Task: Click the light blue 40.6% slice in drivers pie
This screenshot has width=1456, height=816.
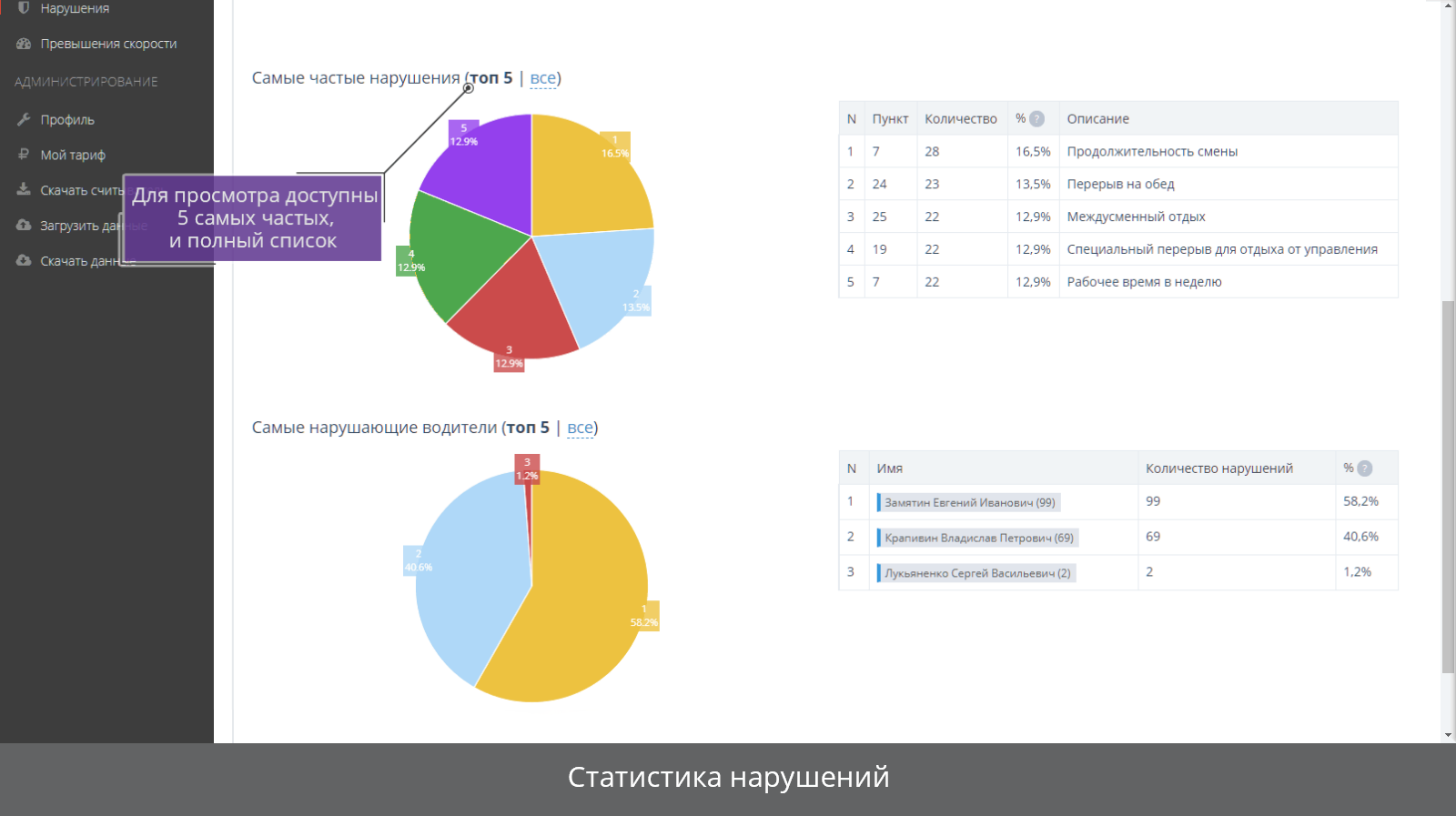Action: click(469, 573)
